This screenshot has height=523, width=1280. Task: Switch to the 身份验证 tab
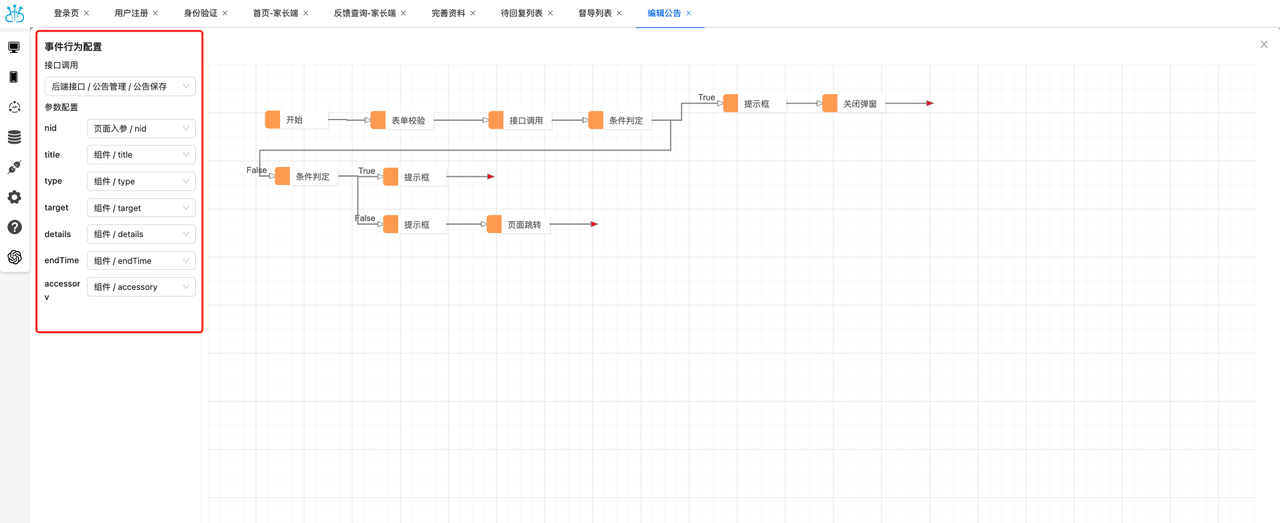(200, 14)
